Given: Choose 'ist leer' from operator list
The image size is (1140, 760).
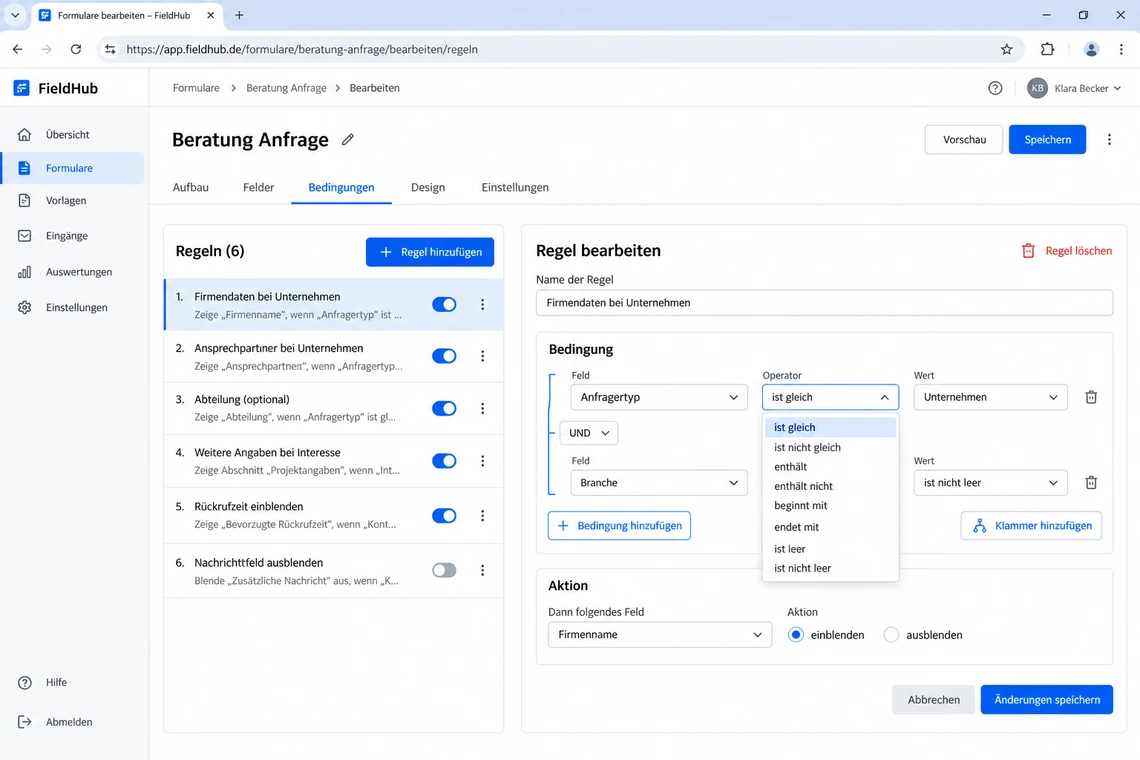Looking at the screenshot, I should click(x=830, y=548).
